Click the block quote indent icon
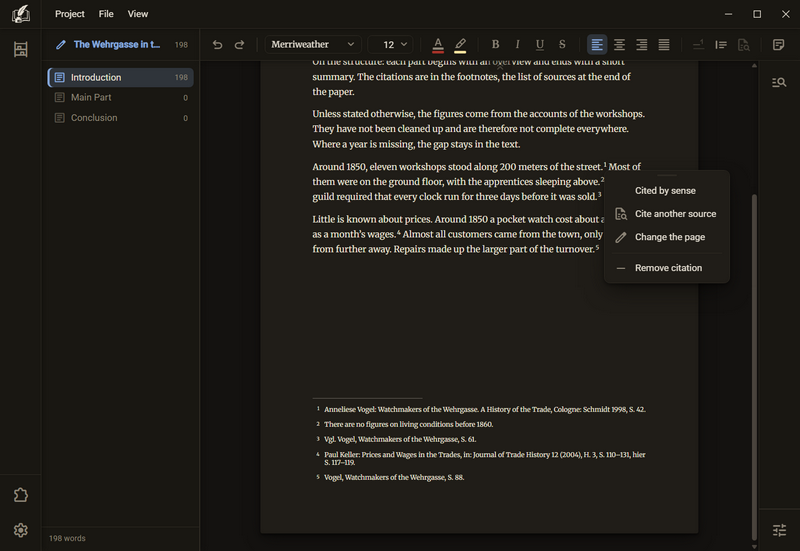The width and height of the screenshot is (800, 551). click(x=721, y=44)
